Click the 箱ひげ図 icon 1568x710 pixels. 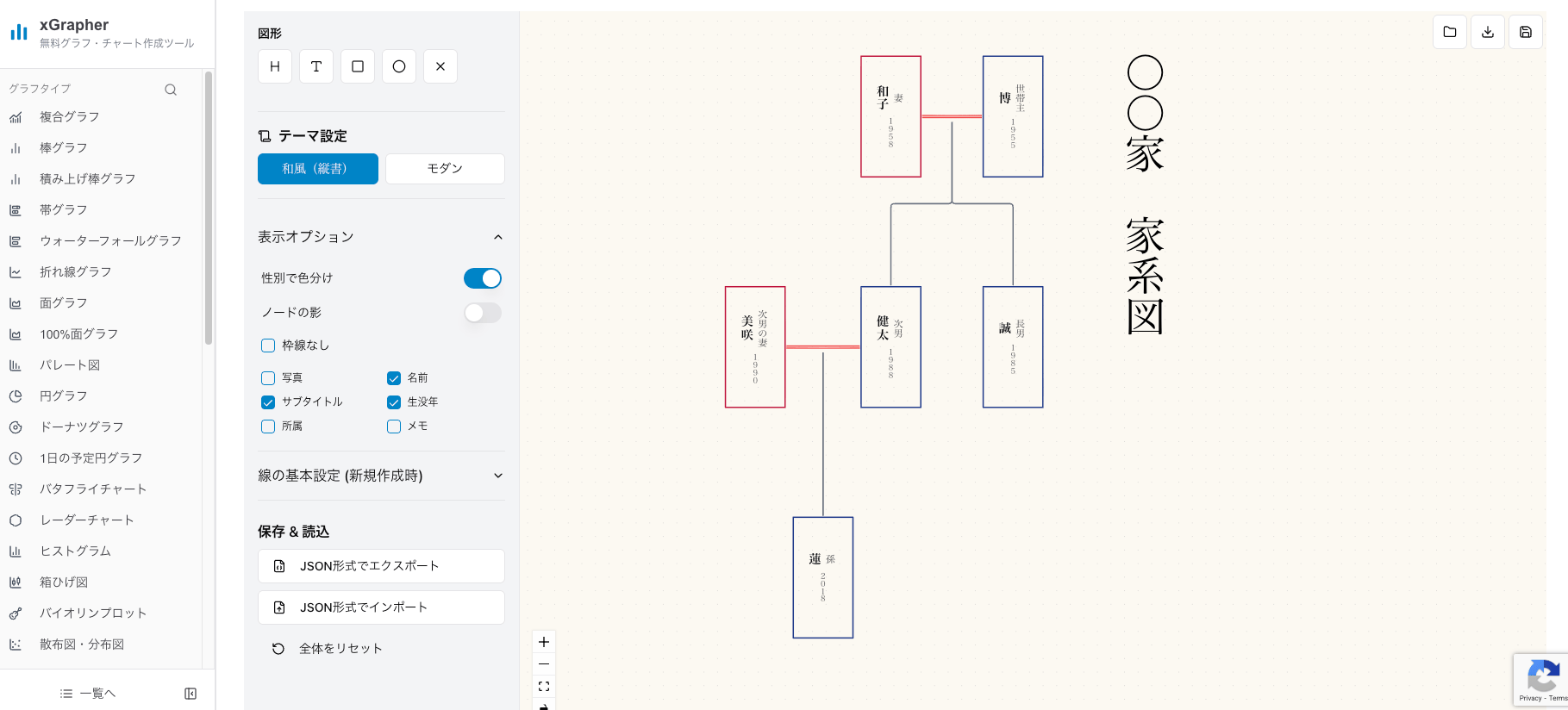[x=16, y=582]
